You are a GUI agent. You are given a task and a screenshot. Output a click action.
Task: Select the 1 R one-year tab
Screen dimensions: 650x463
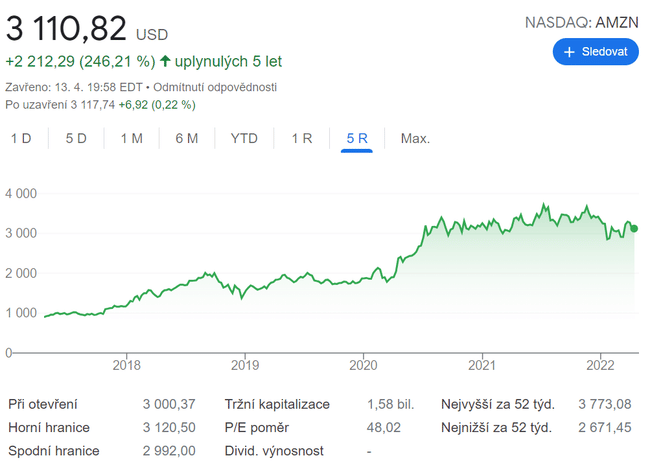[x=302, y=138]
